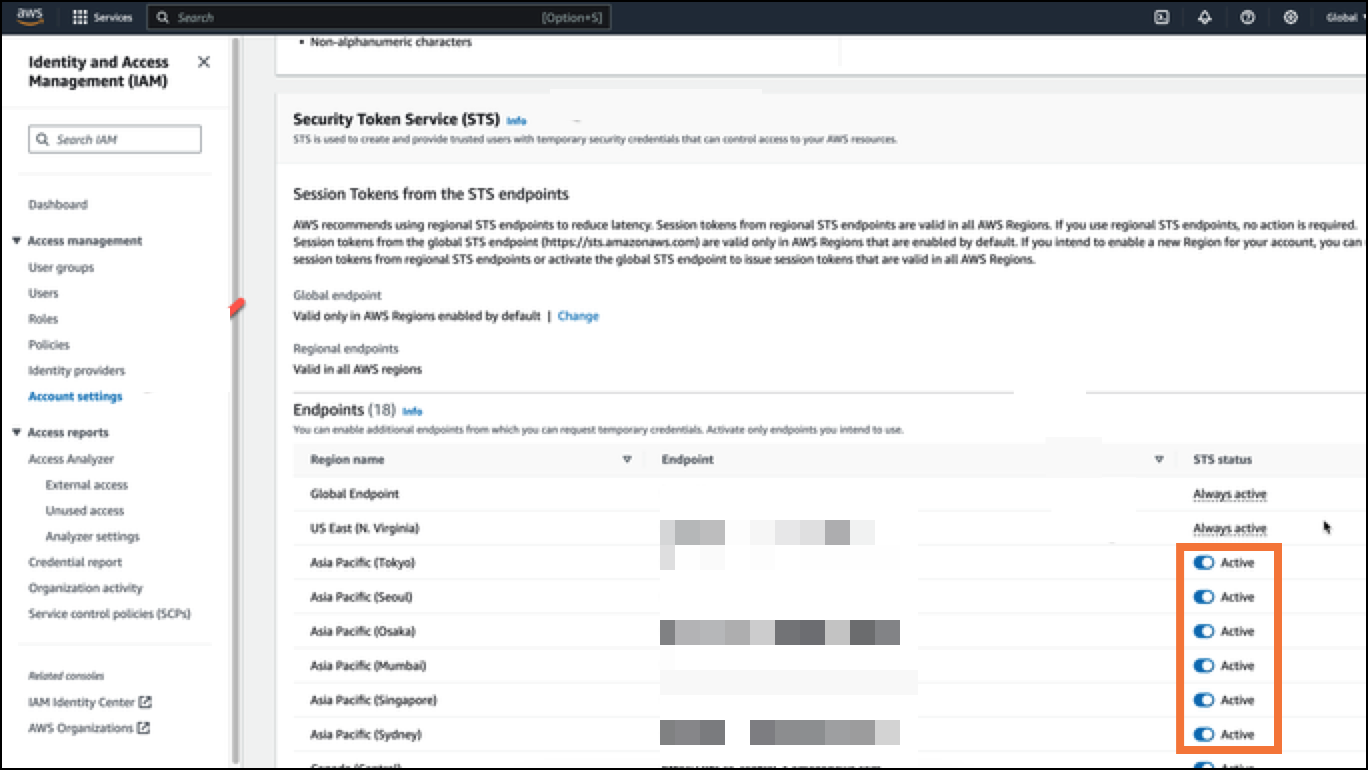The height and width of the screenshot is (770, 1368).
Task: Open IAM Identity Center external link
Action: [x=90, y=703]
